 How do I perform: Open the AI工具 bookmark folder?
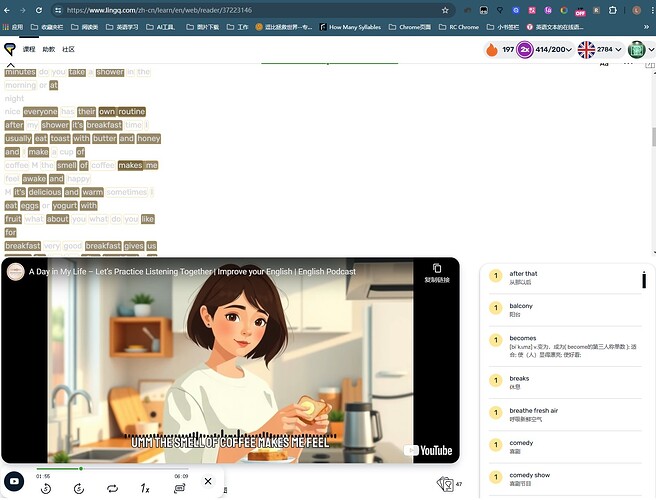point(161,27)
